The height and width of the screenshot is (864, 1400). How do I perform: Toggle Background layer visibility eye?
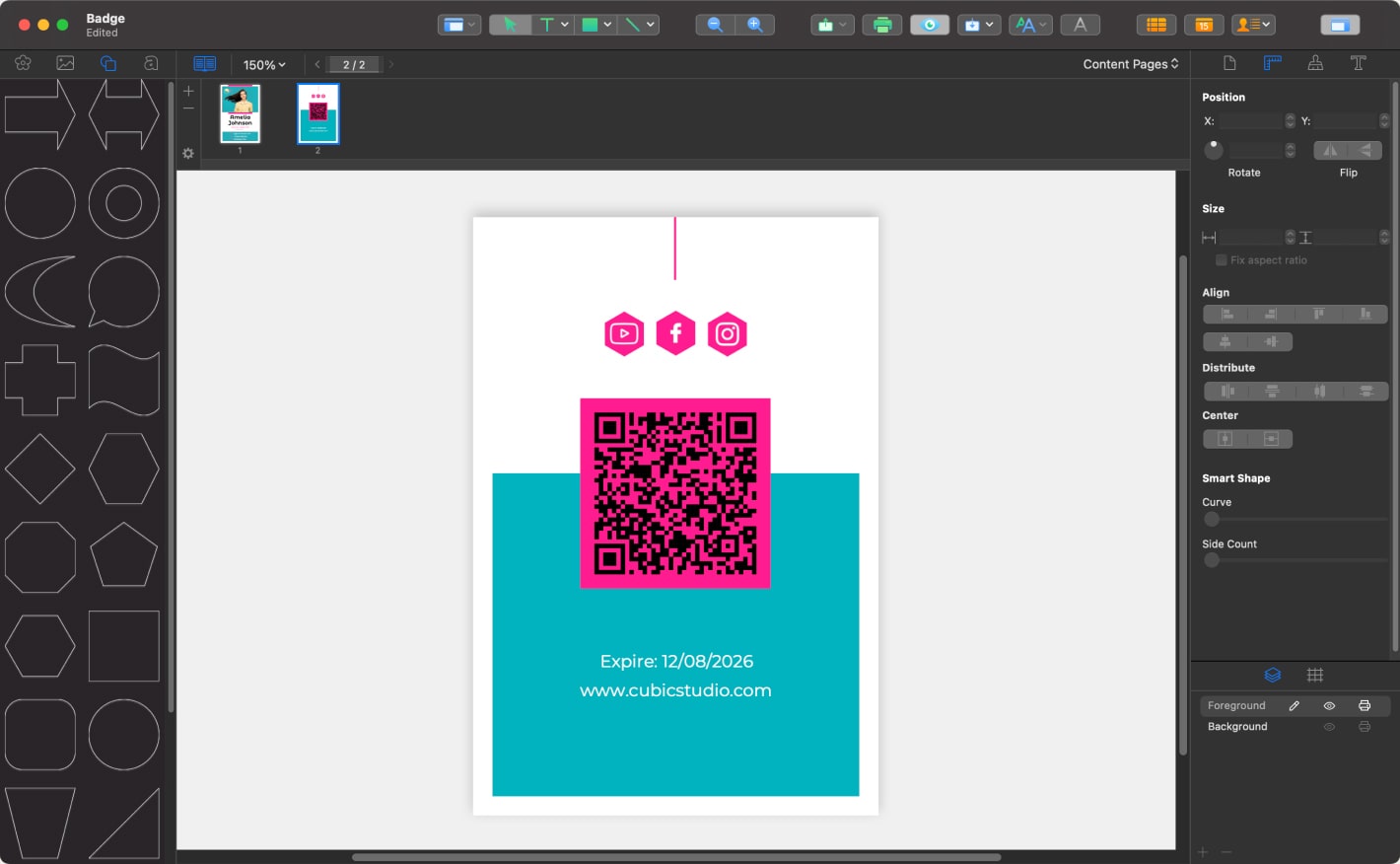[1329, 727]
